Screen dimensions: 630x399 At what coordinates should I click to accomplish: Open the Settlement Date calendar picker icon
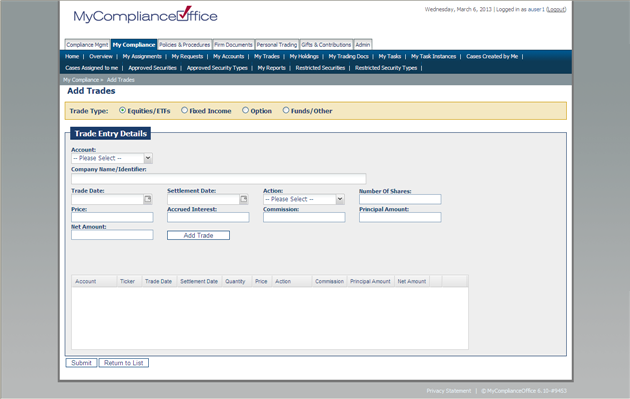tap(243, 199)
